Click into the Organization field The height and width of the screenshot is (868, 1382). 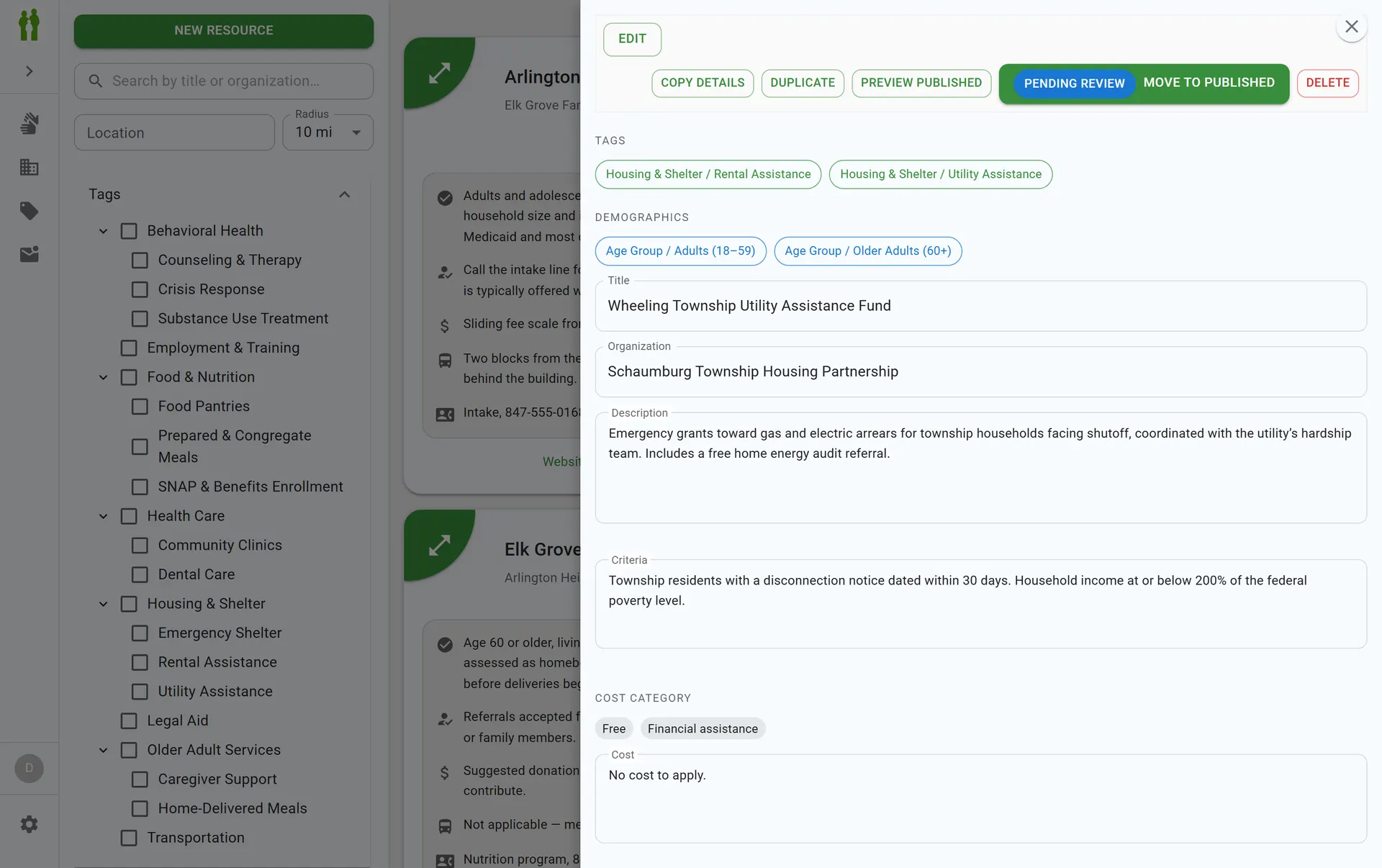click(x=980, y=371)
